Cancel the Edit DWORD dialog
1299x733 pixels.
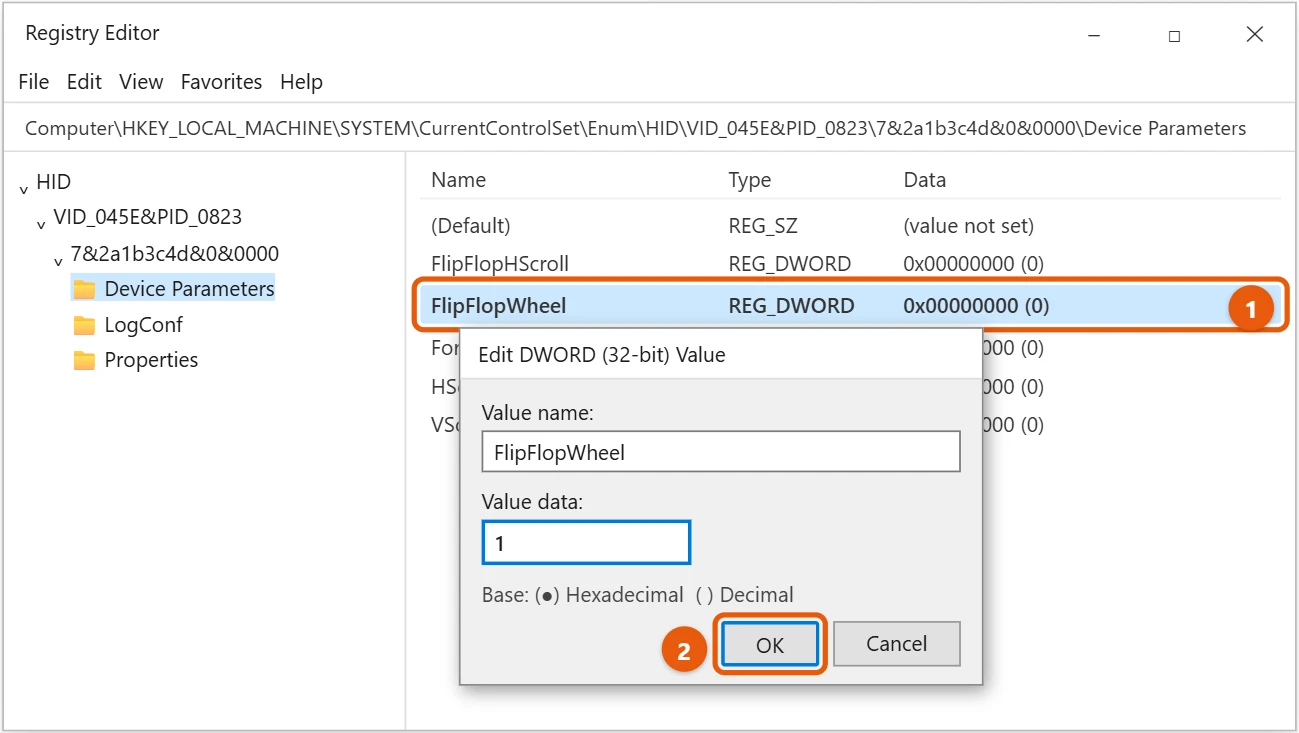pos(897,644)
